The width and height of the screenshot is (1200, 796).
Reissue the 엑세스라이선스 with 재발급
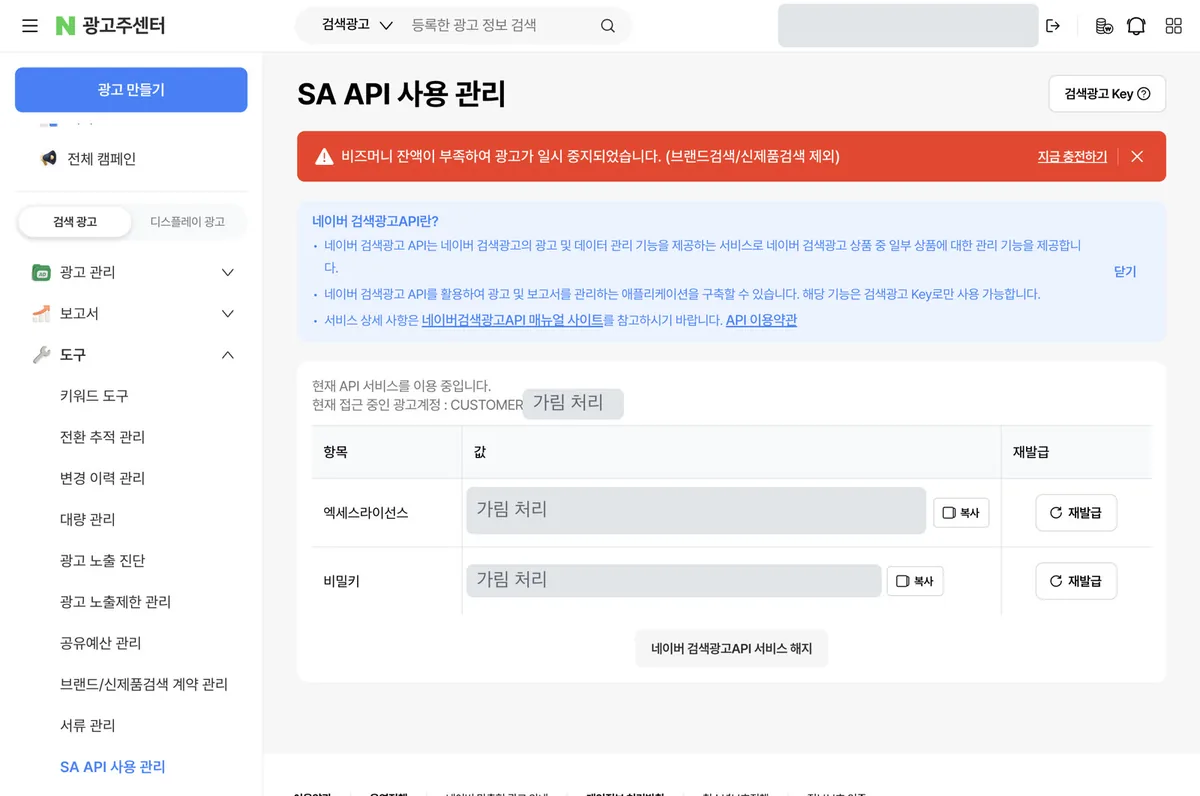[x=1076, y=513]
